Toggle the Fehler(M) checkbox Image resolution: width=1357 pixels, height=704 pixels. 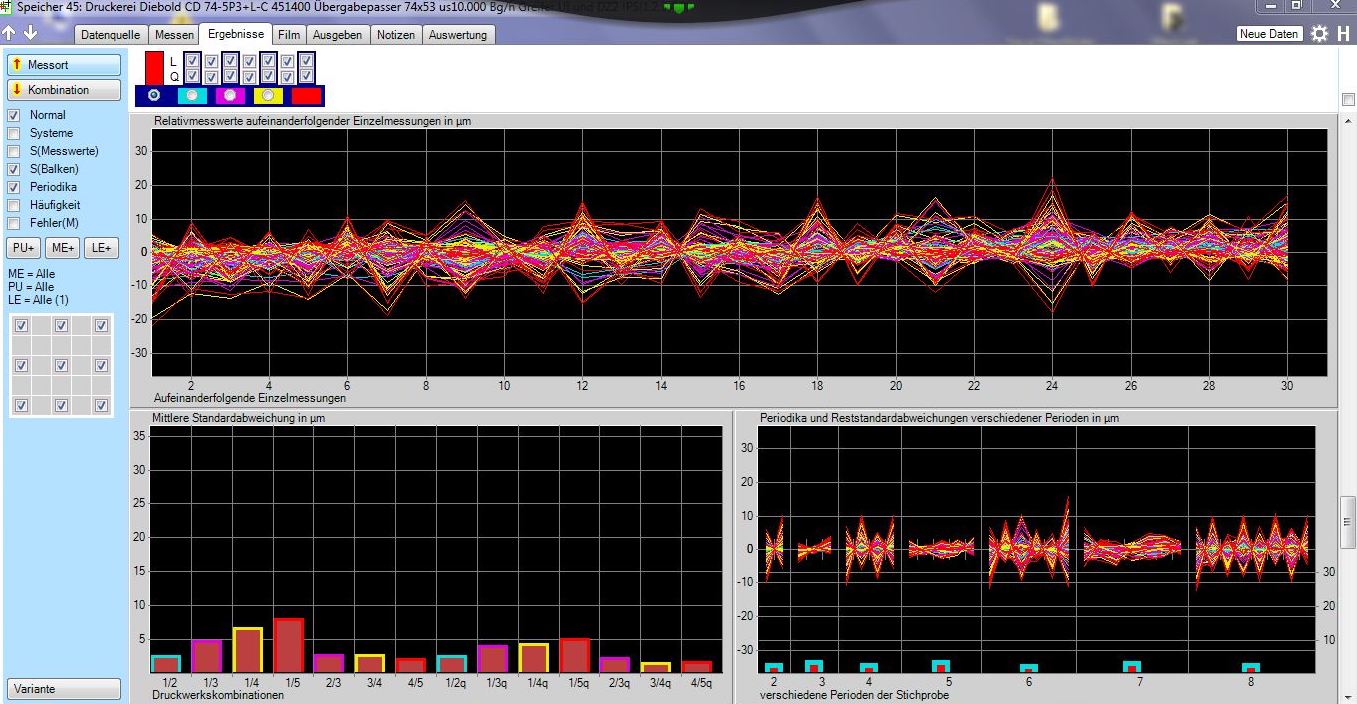pos(14,223)
